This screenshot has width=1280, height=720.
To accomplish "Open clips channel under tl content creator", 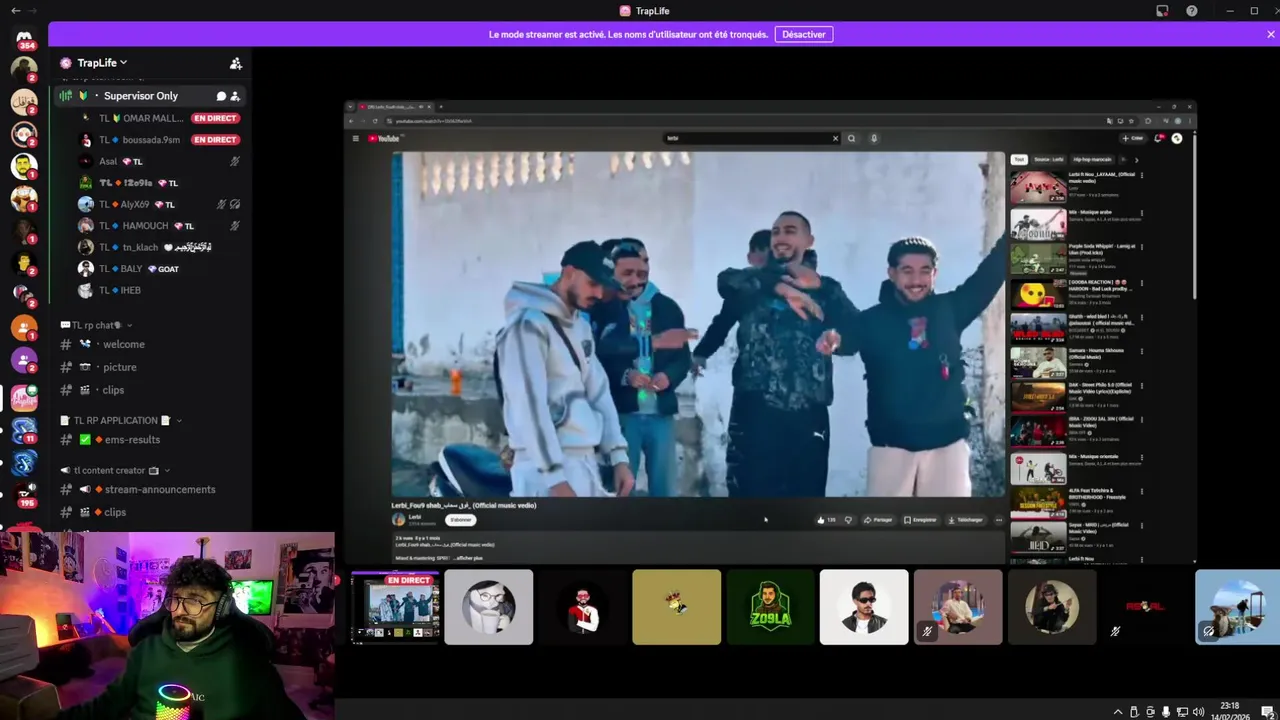I will point(115,512).
